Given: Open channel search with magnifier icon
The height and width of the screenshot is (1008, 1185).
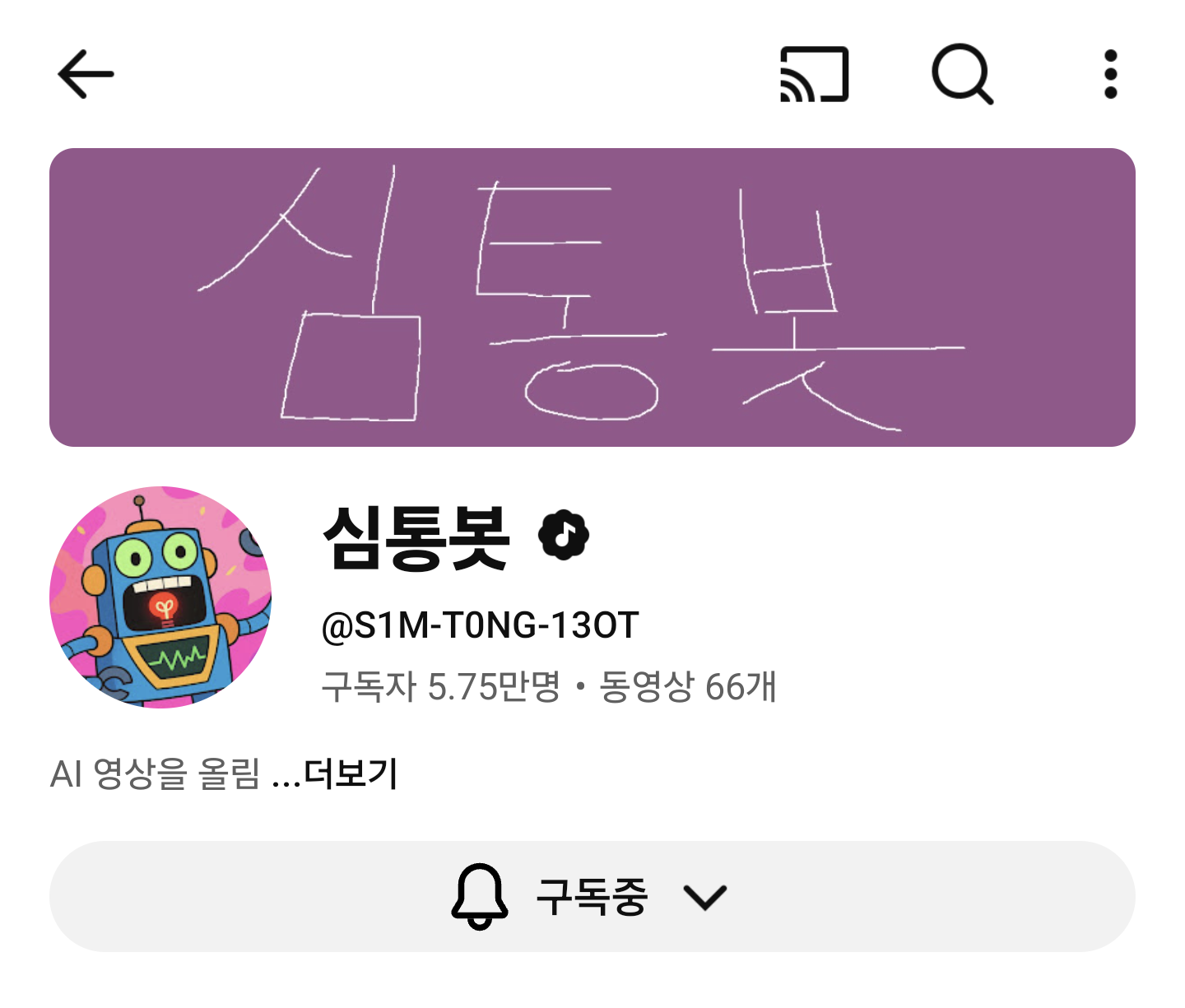Looking at the screenshot, I should [962, 74].
